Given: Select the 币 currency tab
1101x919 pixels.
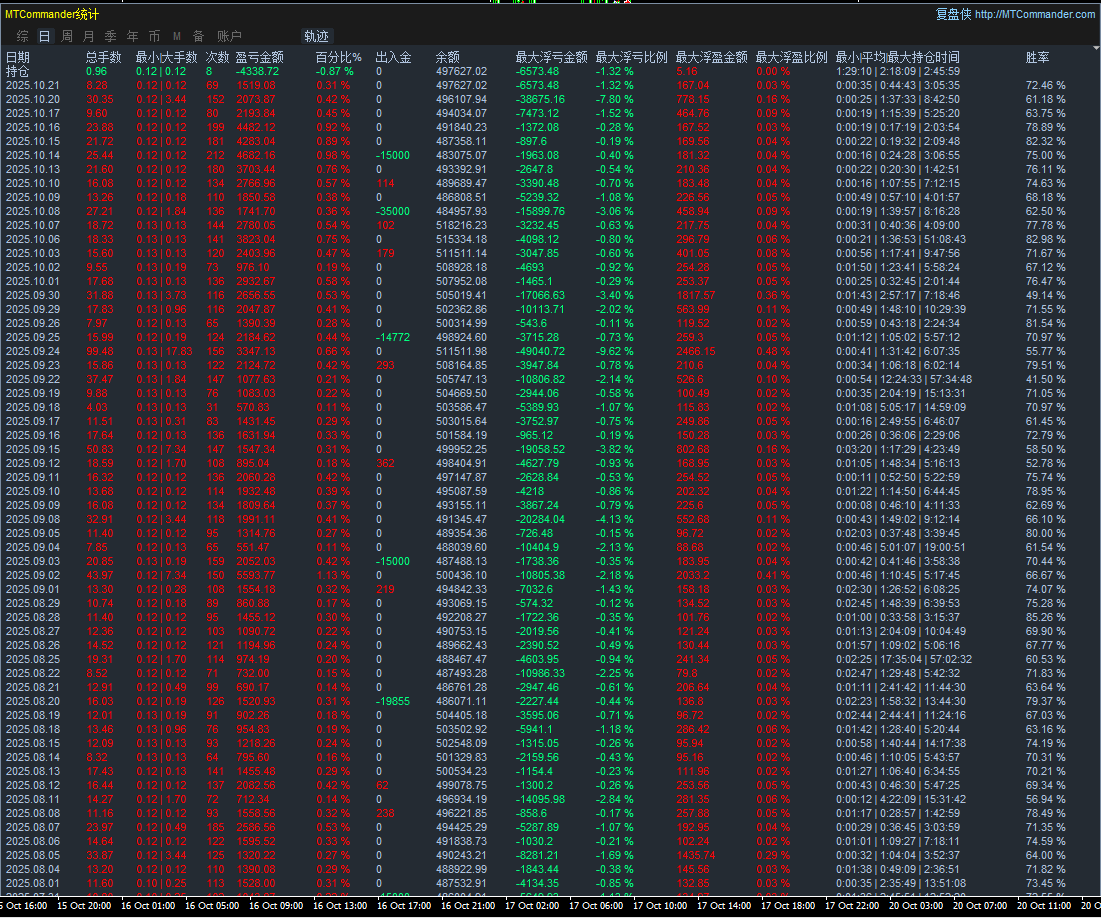Looking at the screenshot, I should pos(154,36).
